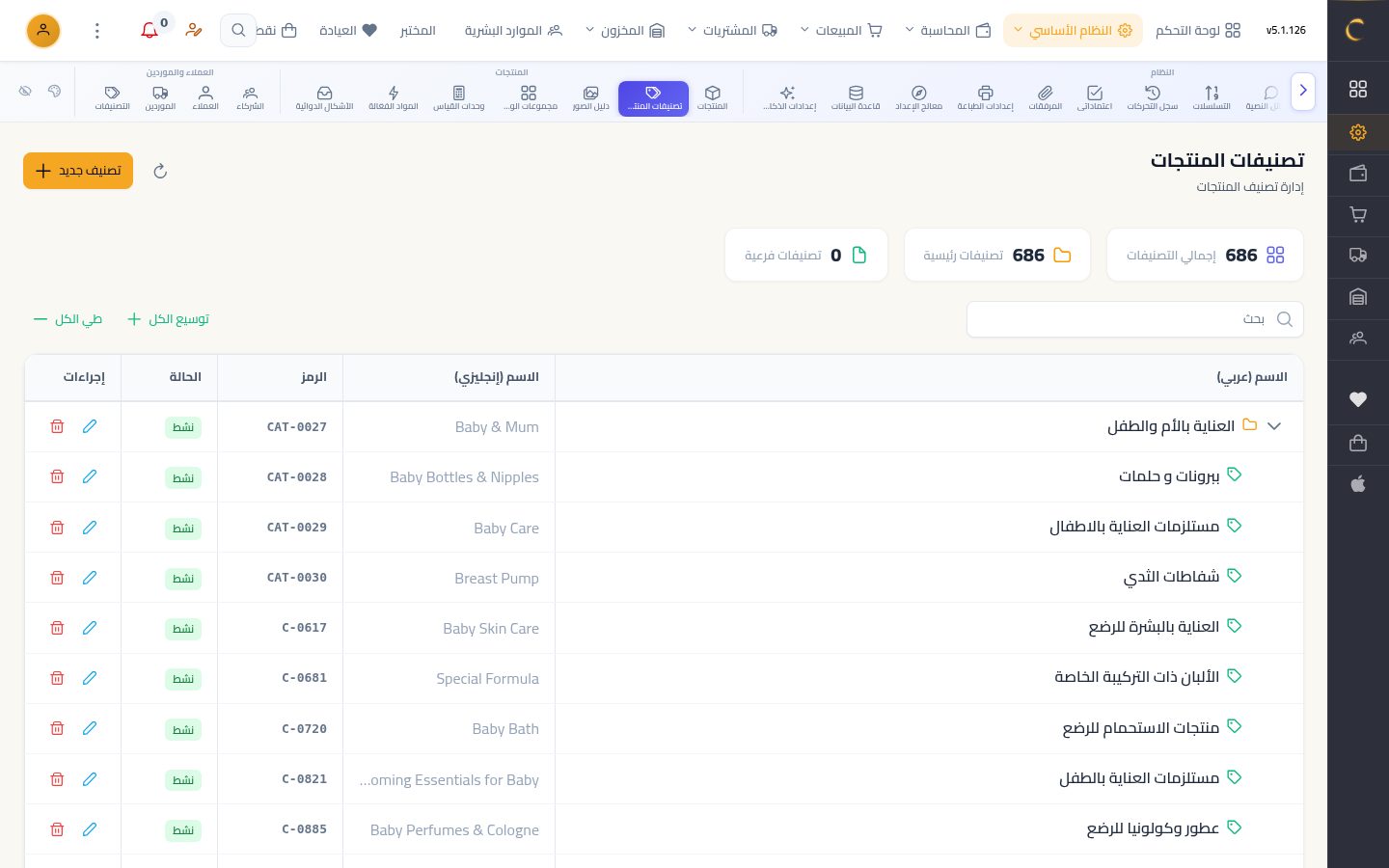The width and height of the screenshot is (1389, 868).
Task: Toggle the crossed-eye visibility icon in the ribbon
Action: 25,92
